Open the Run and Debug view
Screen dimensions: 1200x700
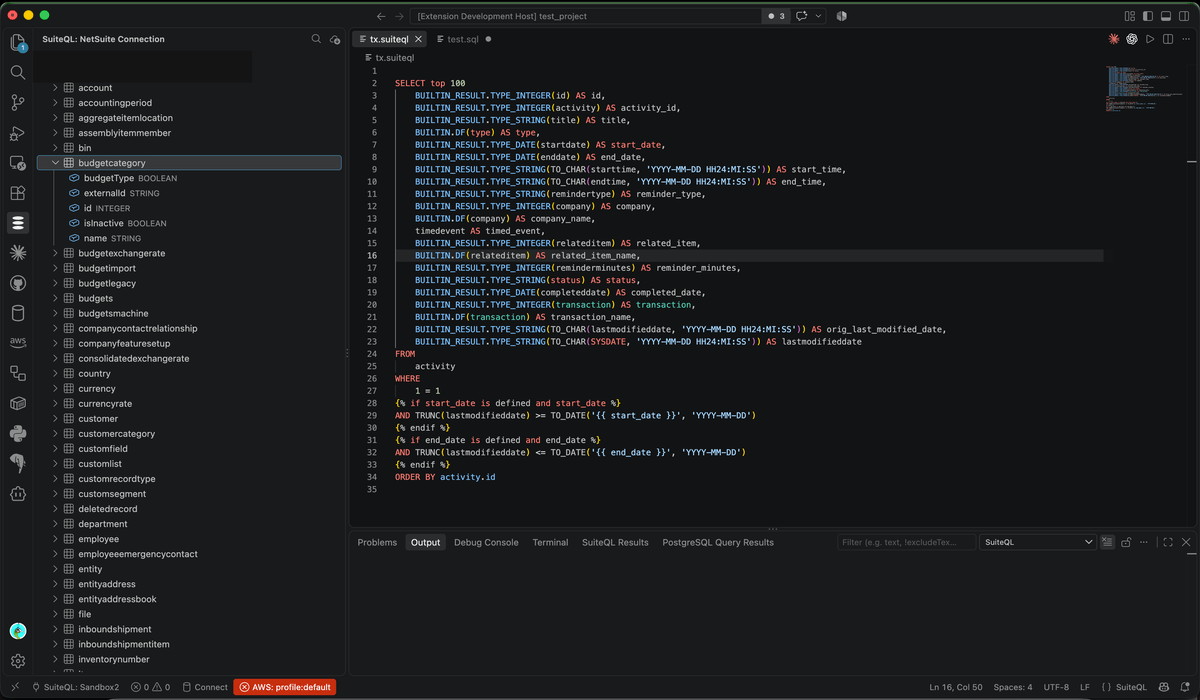click(x=17, y=132)
